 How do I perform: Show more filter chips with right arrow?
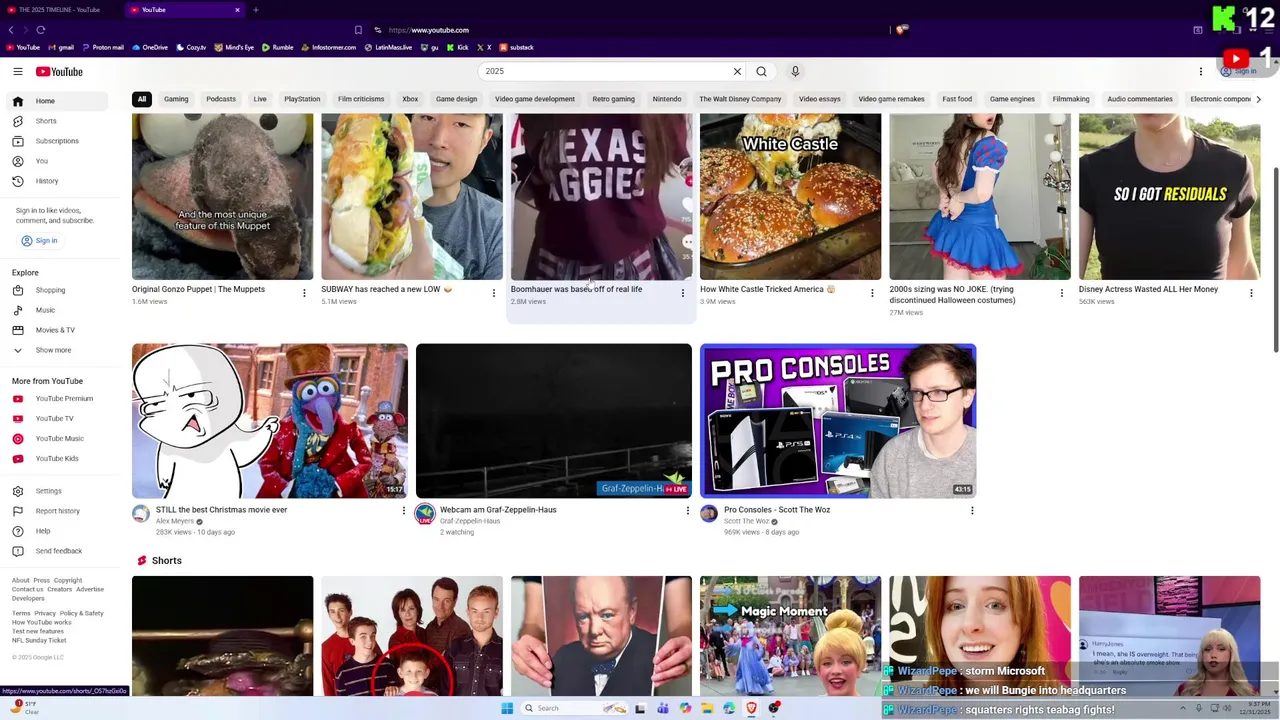pyautogui.click(x=1258, y=99)
